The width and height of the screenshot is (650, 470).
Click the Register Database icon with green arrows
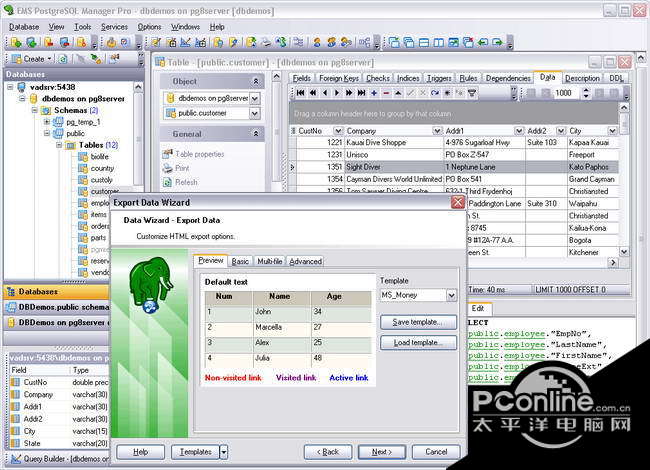point(32,42)
